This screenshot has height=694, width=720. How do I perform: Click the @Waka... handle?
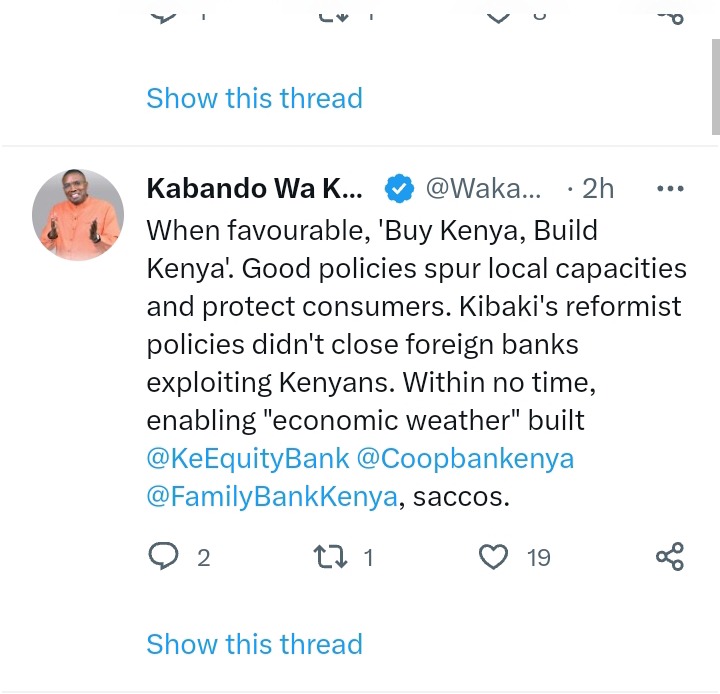tap(484, 188)
